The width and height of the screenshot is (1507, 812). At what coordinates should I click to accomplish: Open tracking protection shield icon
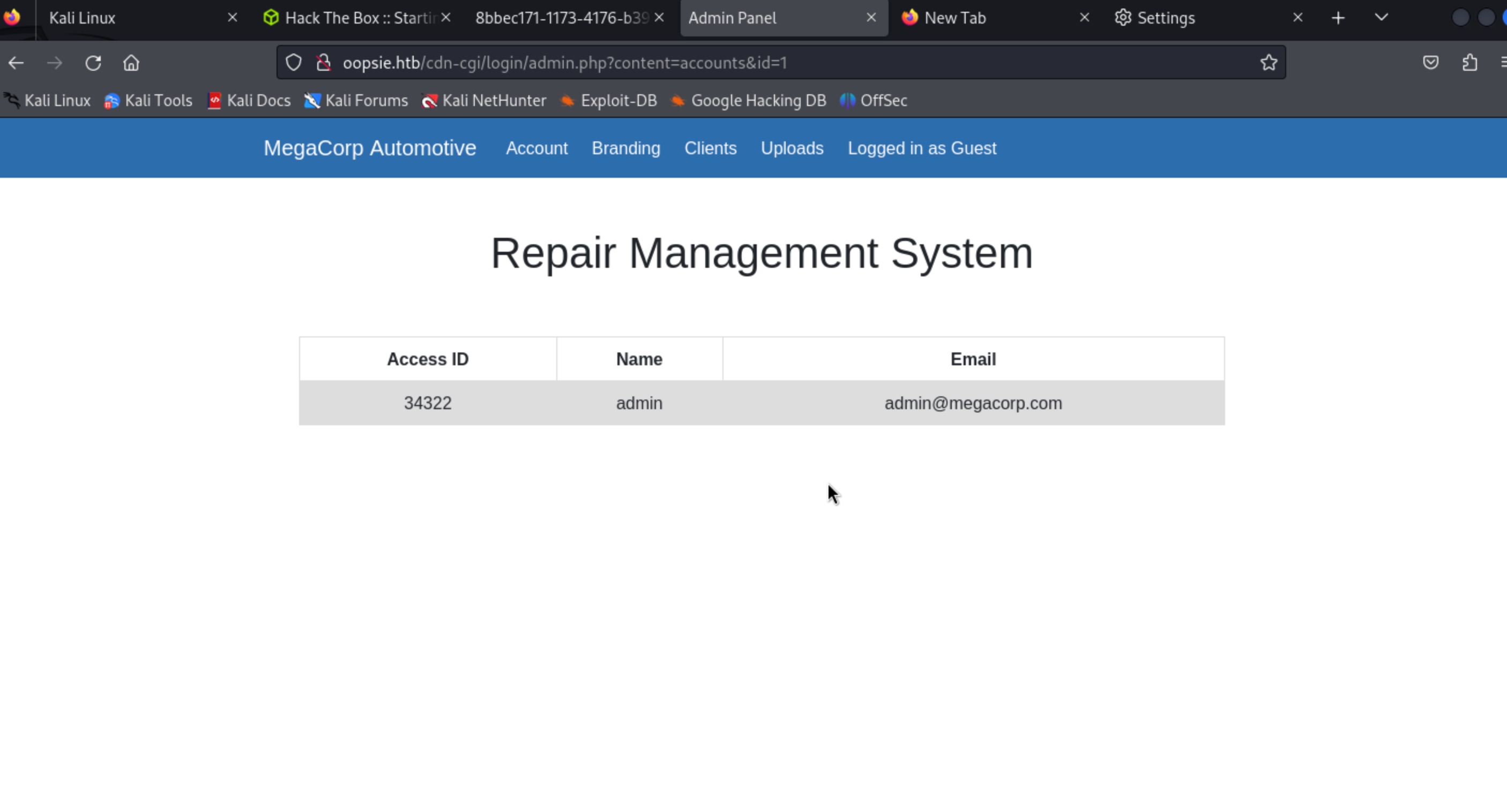point(294,63)
